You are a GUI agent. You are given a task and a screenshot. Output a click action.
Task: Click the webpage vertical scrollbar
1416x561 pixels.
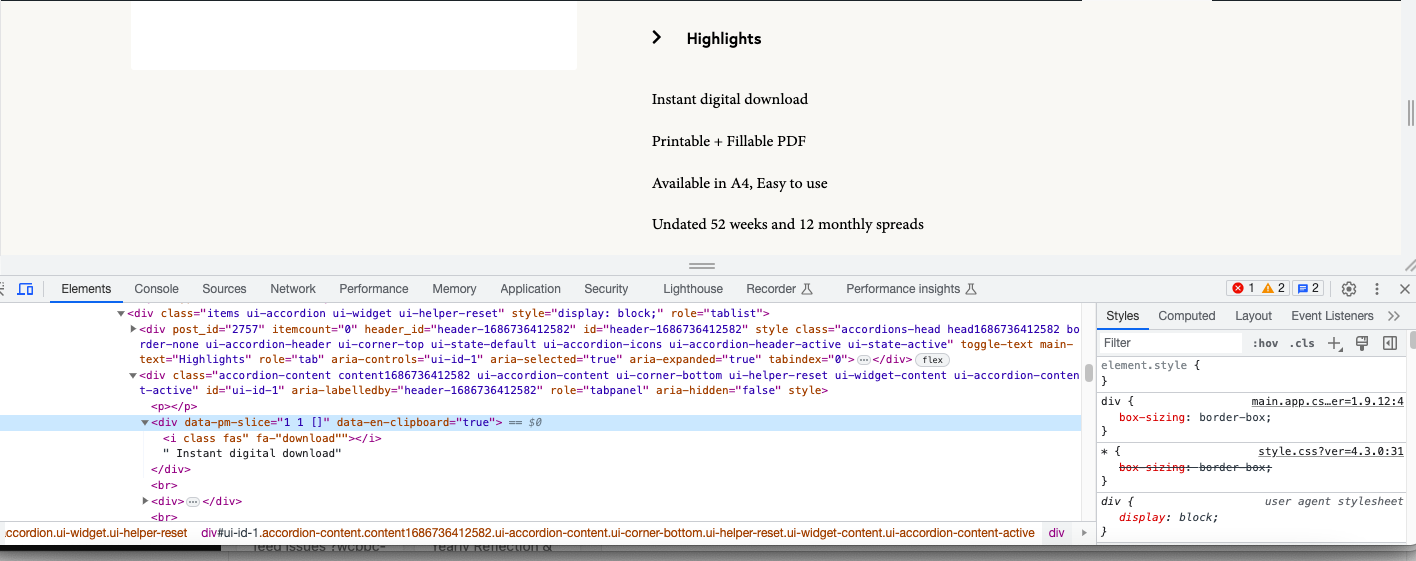pyautogui.click(x=1411, y=112)
